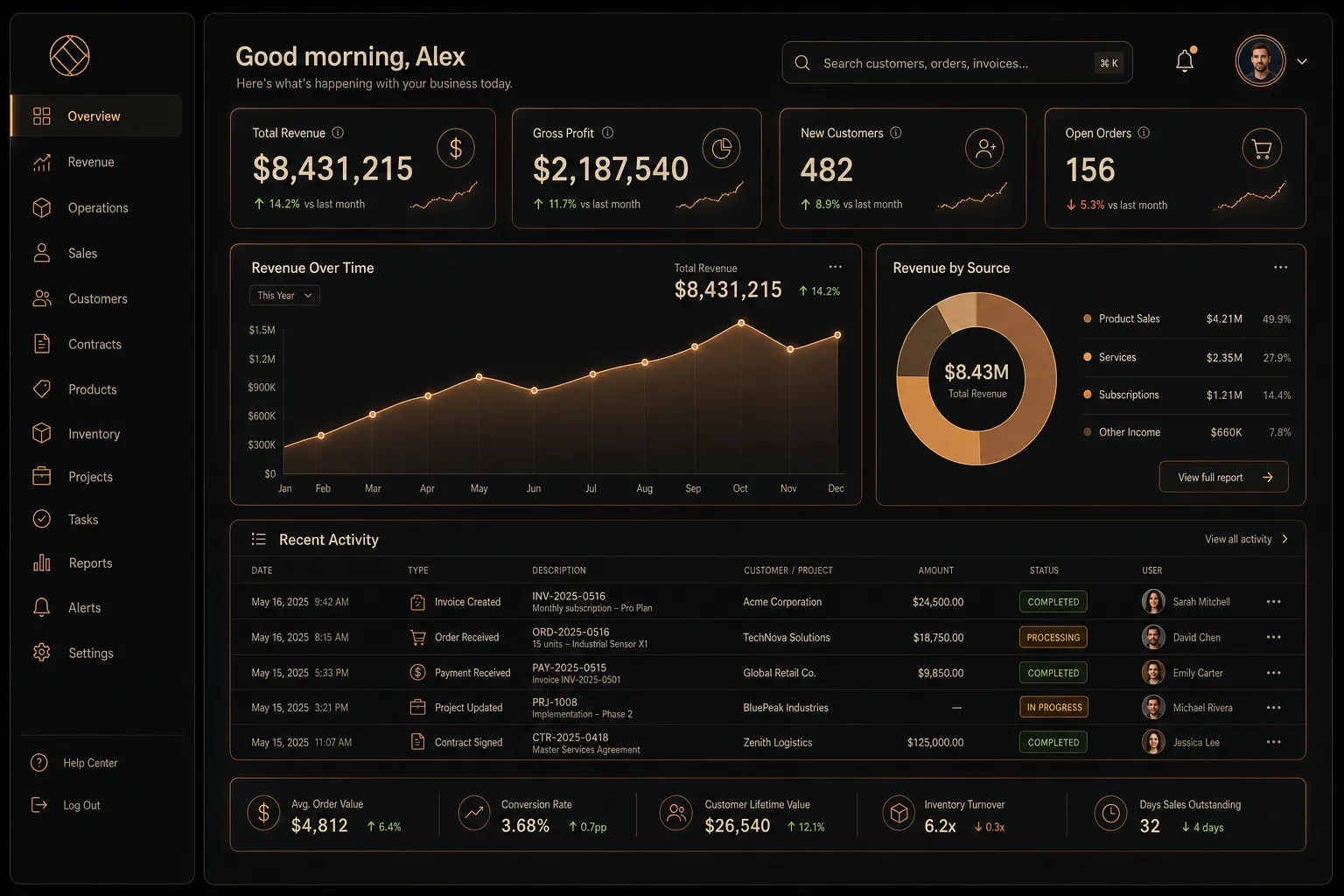Expand the This Year period dropdown
This screenshot has height=896, width=1344.
tap(284, 296)
